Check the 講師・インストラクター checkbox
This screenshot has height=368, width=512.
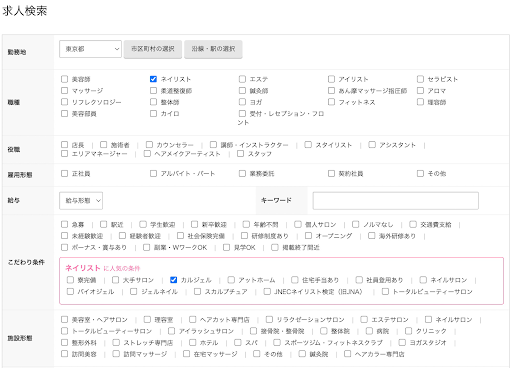pyautogui.click(x=213, y=145)
